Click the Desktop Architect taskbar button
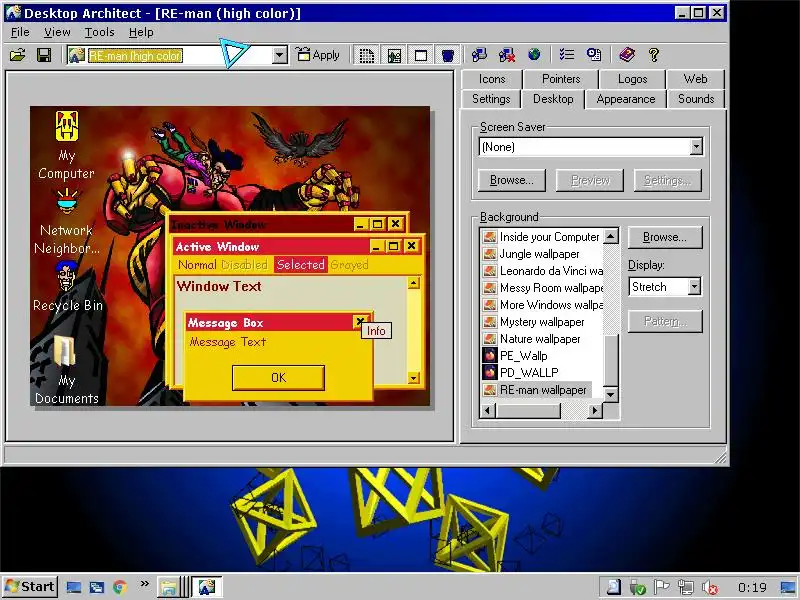The height and width of the screenshot is (600, 800). point(207,587)
